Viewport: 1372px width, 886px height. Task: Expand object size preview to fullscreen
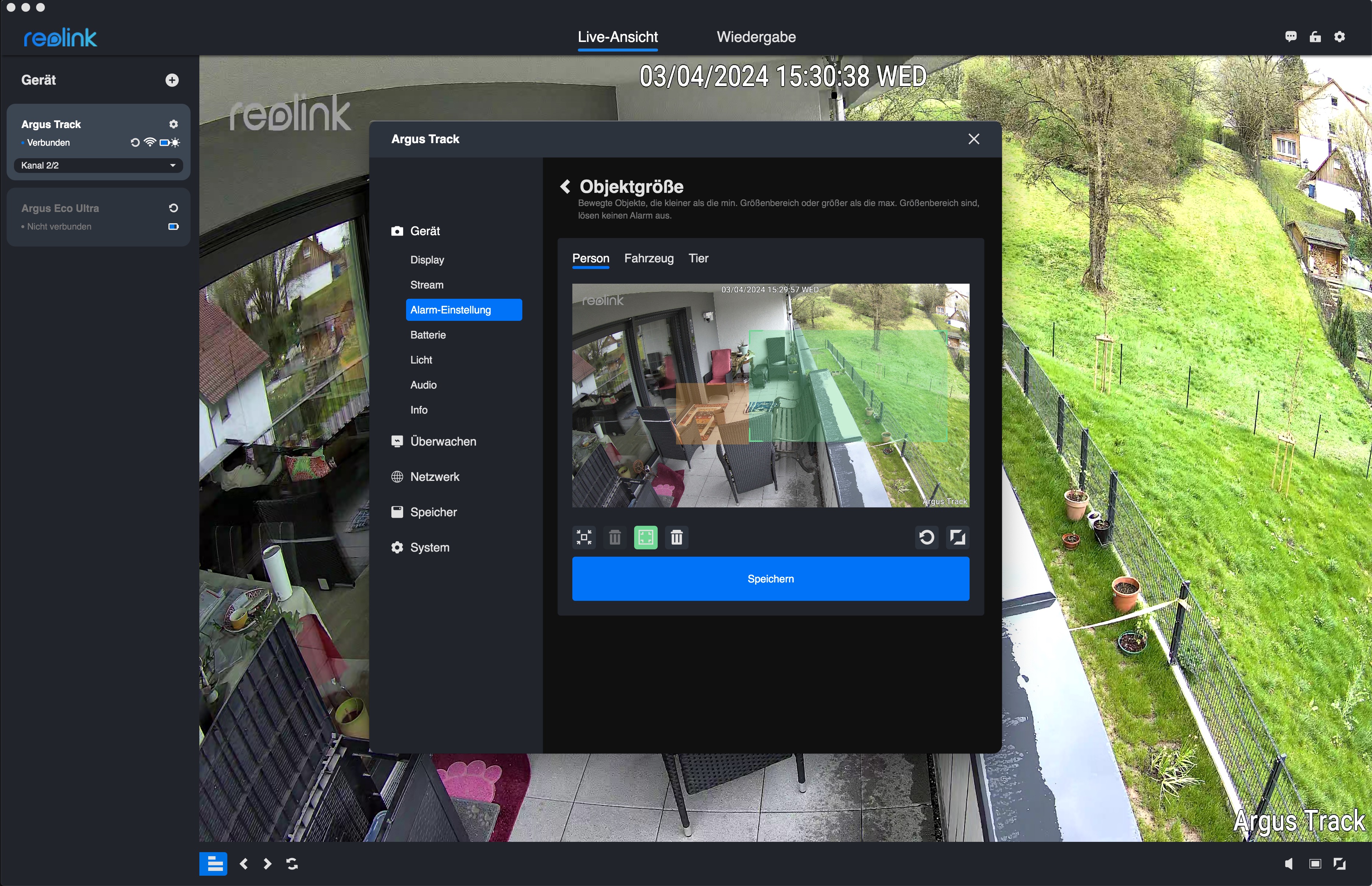957,537
